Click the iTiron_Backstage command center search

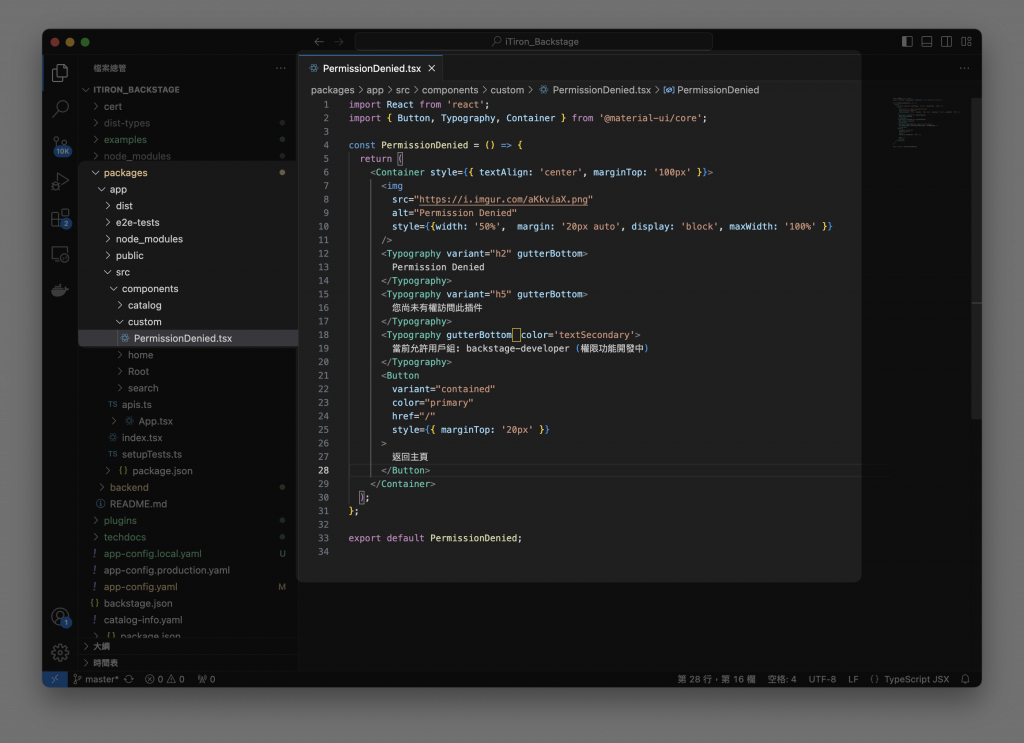tap(534, 42)
